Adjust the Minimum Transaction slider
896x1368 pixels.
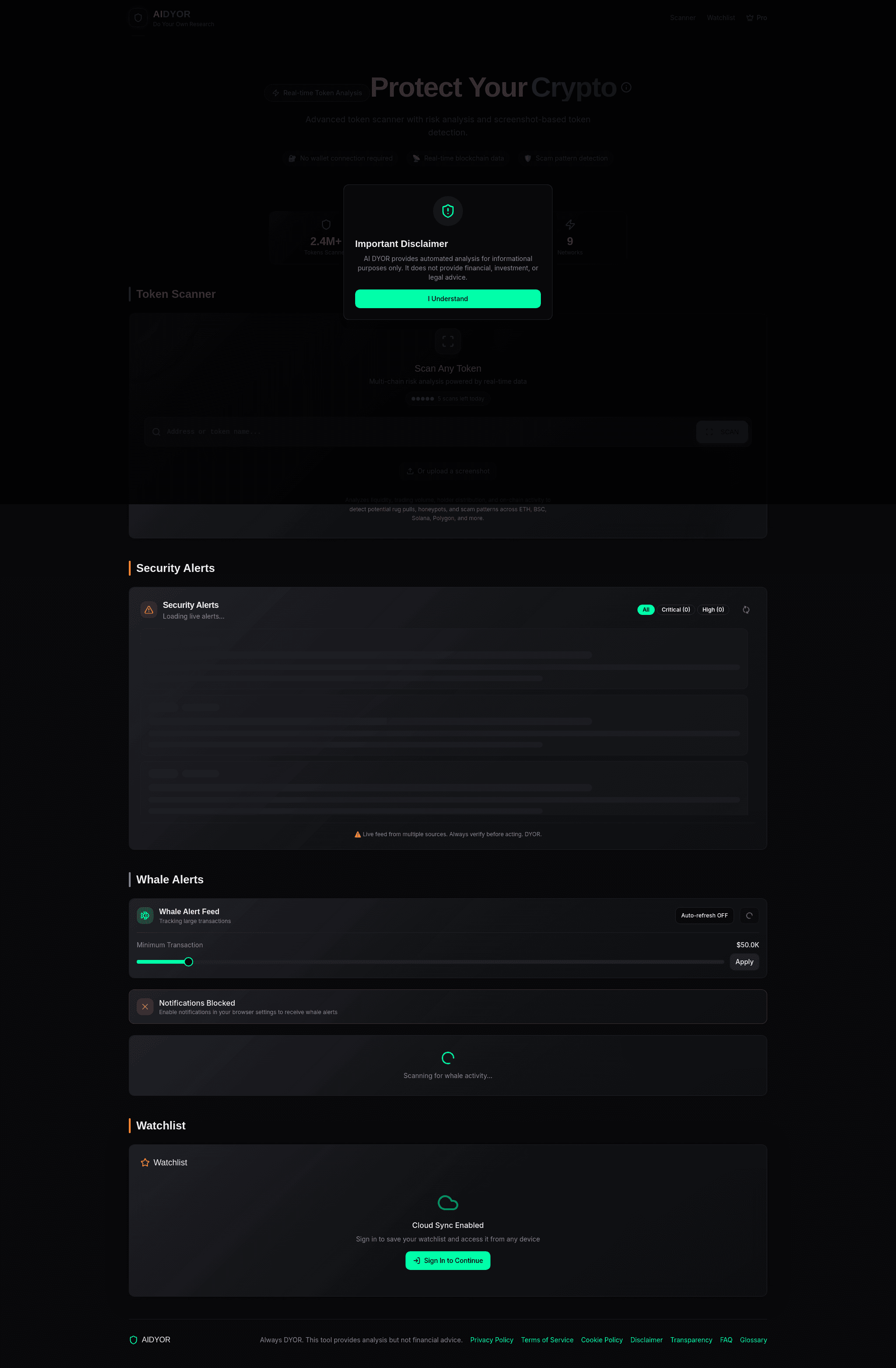coord(189,962)
